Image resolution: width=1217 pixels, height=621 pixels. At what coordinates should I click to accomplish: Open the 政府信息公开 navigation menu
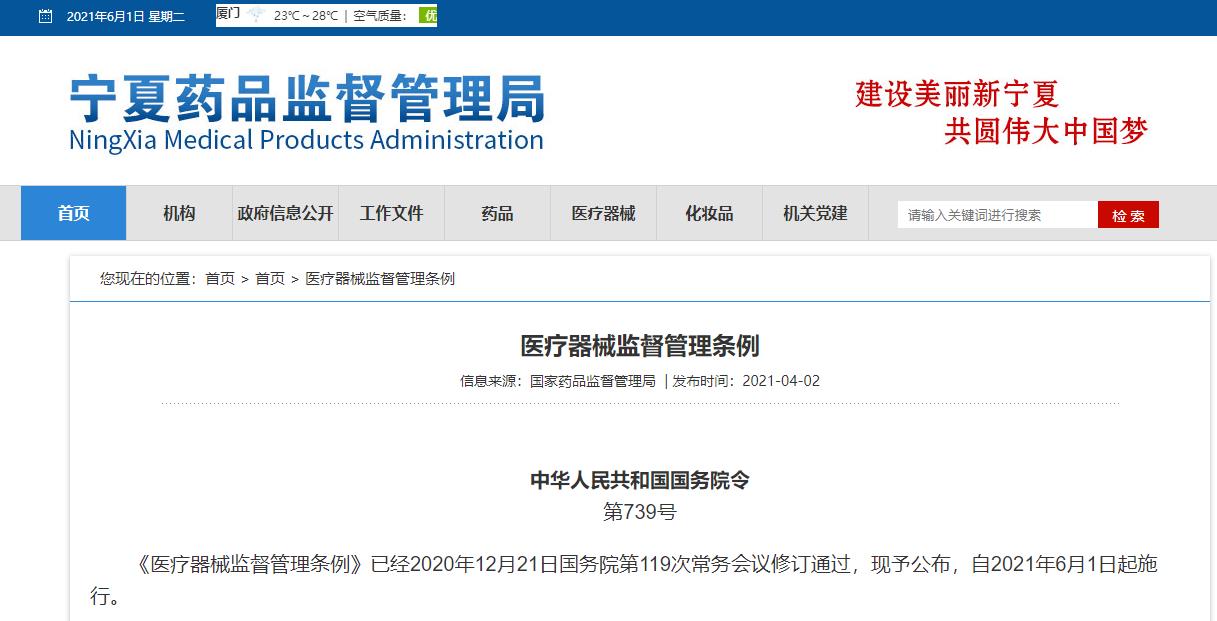285,213
